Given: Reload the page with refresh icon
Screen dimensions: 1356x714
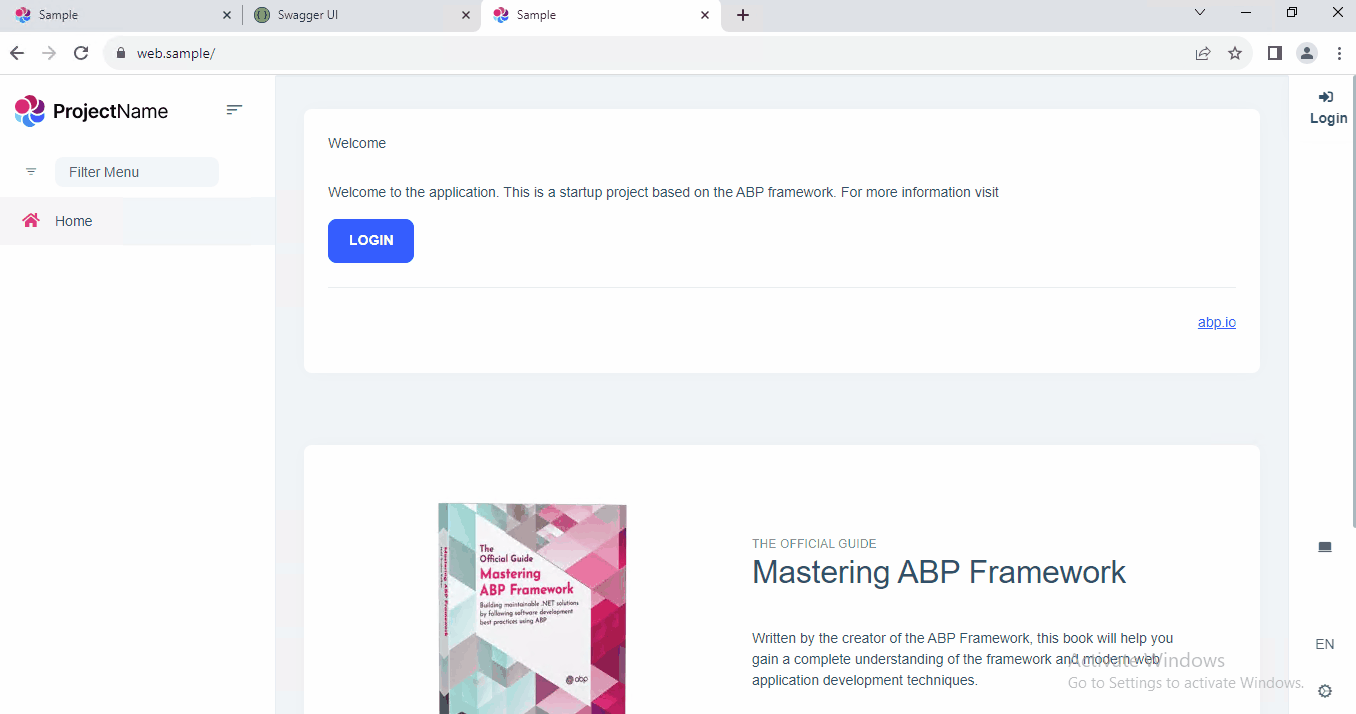Looking at the screenshot, I should coord(82,53).
